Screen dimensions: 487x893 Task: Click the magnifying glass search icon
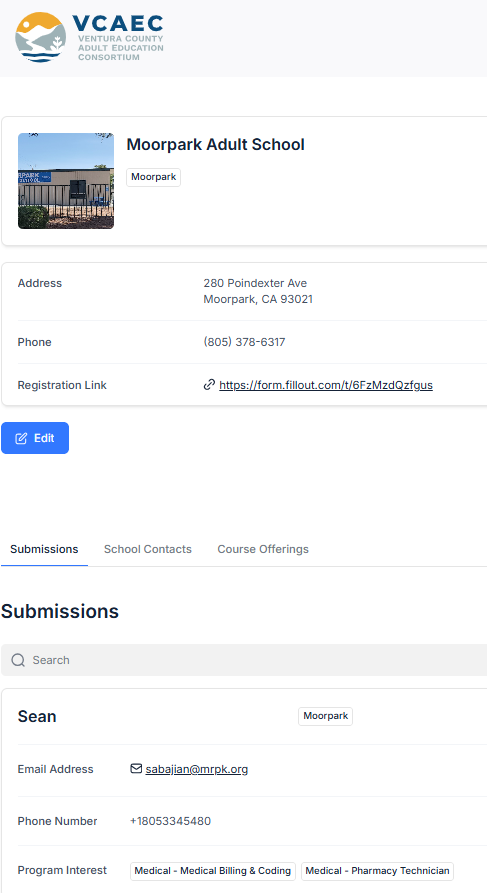pyautogui.click(x=18, y=660)
